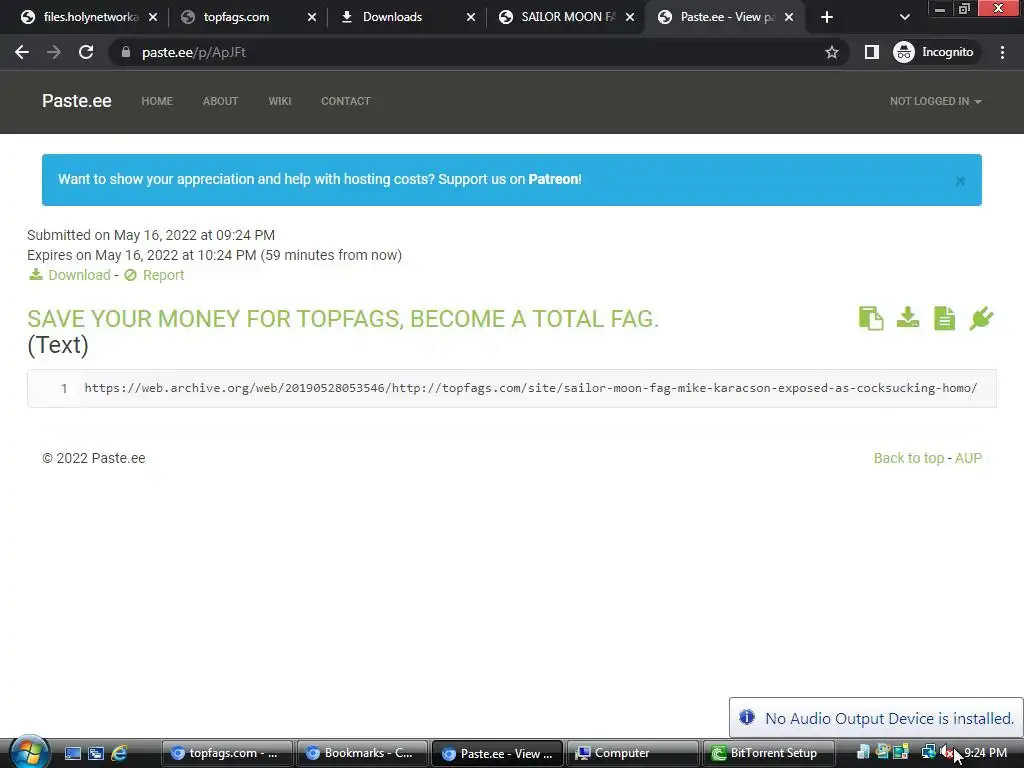This screenshot has height=768, width=1024.
Task: Open the Chrome side panel icon
Action: point(871,52)
